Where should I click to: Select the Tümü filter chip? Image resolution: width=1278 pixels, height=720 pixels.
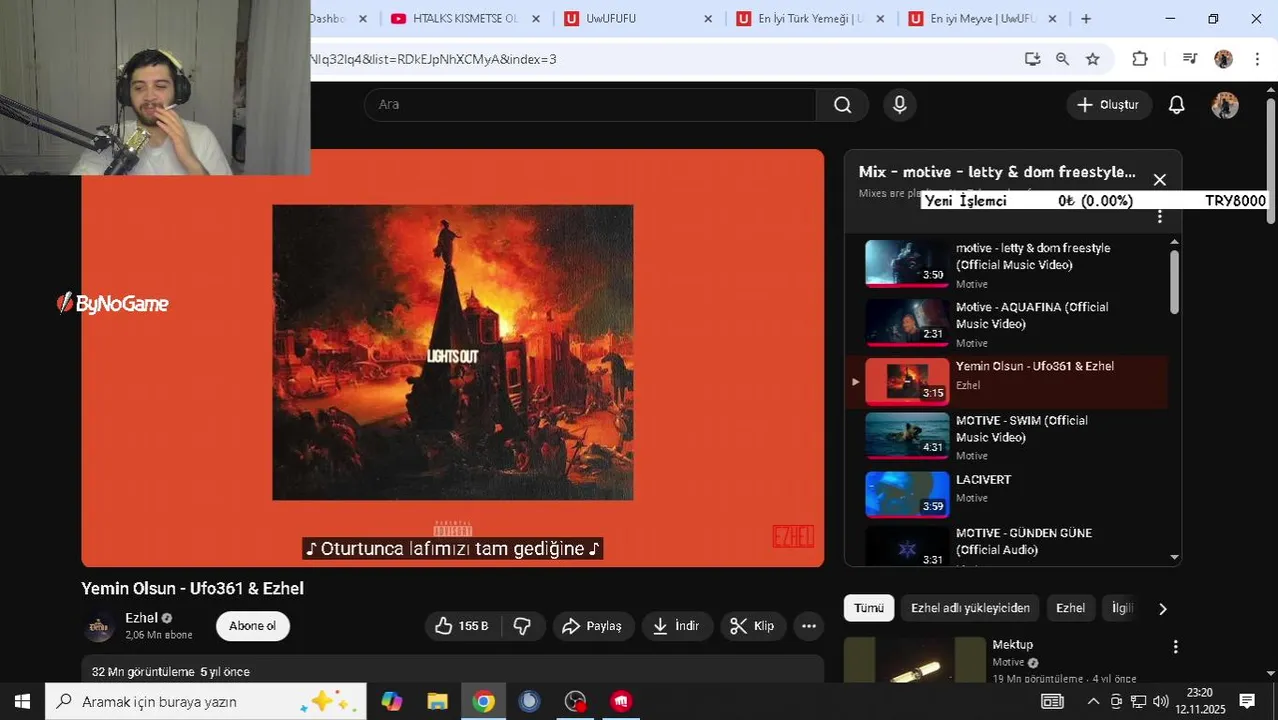(x=869, y=608)
